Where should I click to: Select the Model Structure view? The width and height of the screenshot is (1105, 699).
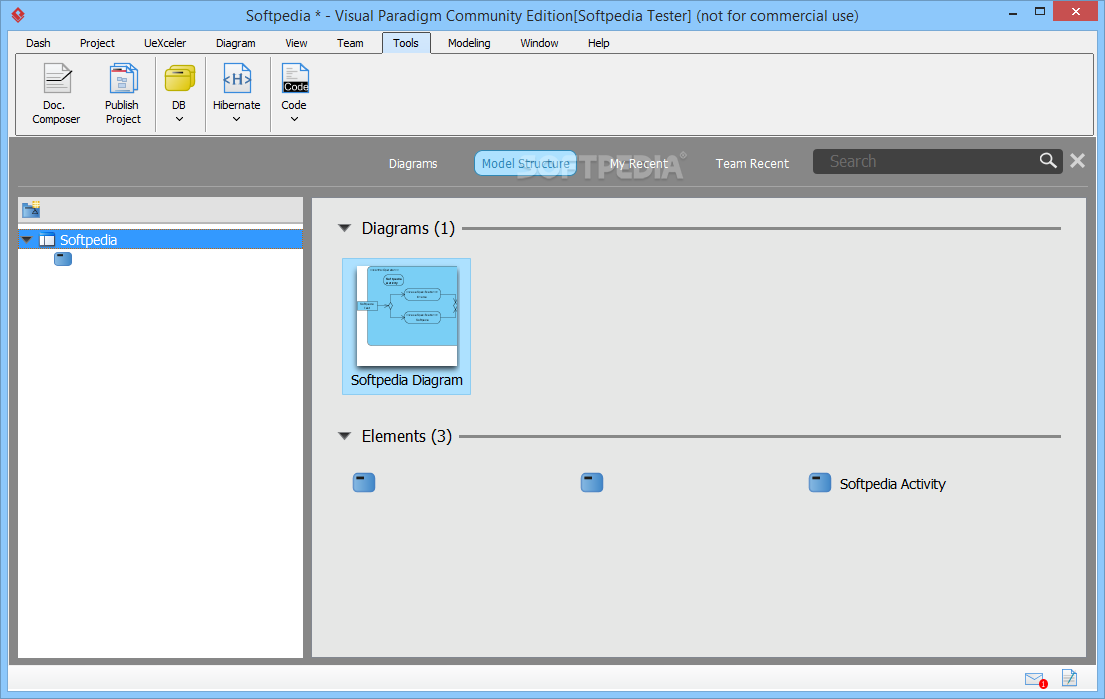click(x=526, y=163)
